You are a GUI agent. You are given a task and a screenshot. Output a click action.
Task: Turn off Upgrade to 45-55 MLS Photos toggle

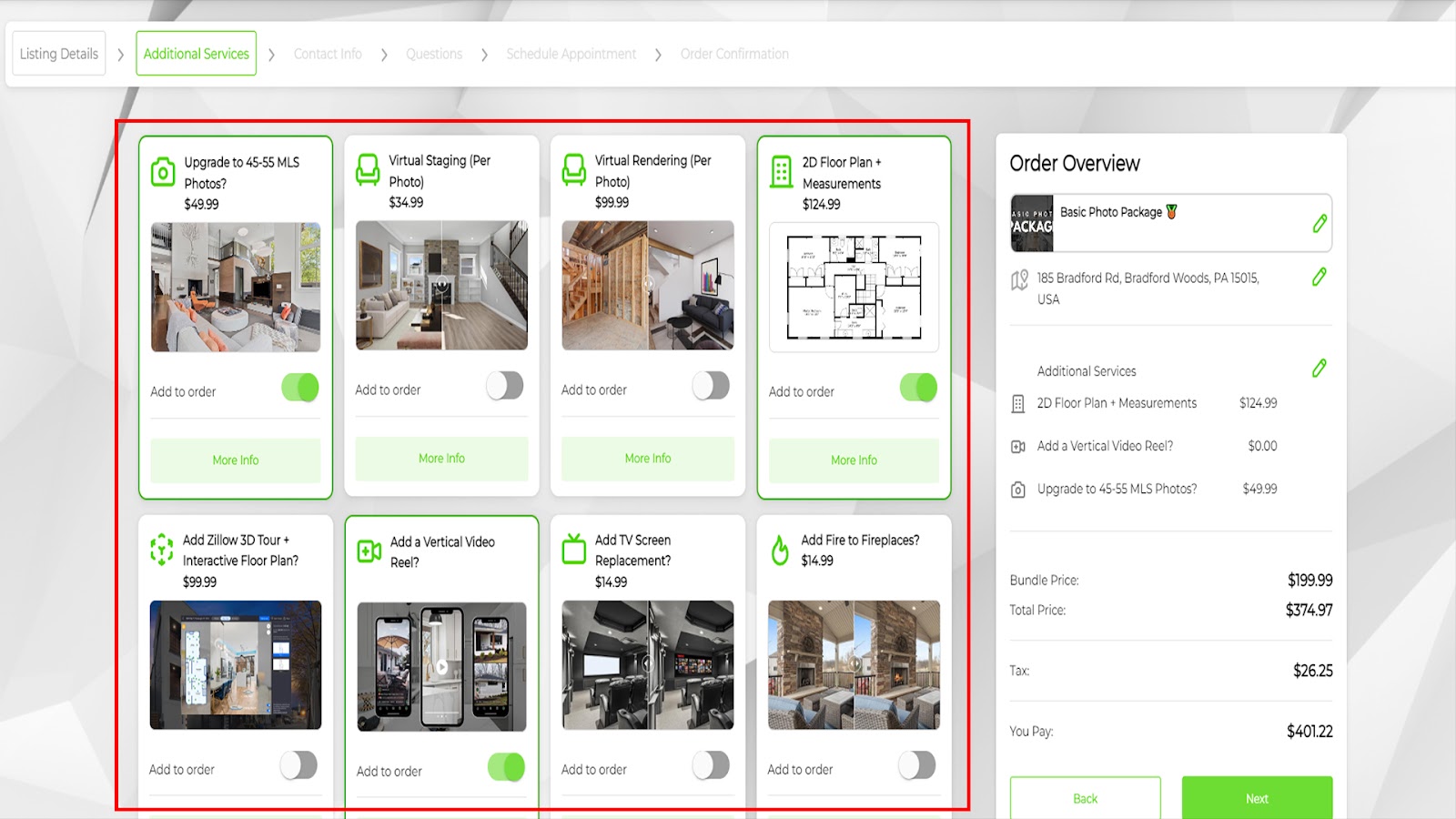(300, 388)
